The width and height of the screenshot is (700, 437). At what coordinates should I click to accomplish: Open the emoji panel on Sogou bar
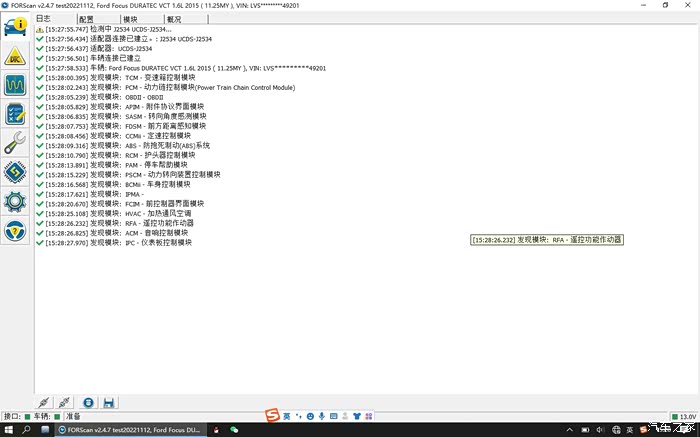coord(310,416)
